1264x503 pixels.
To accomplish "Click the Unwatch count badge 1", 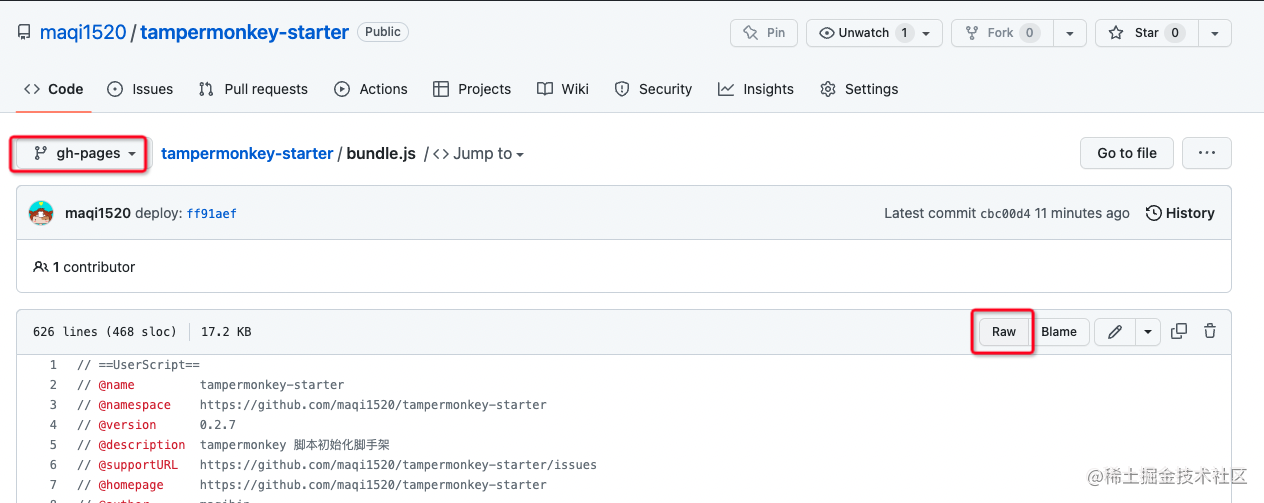I will tap(904, 33).
